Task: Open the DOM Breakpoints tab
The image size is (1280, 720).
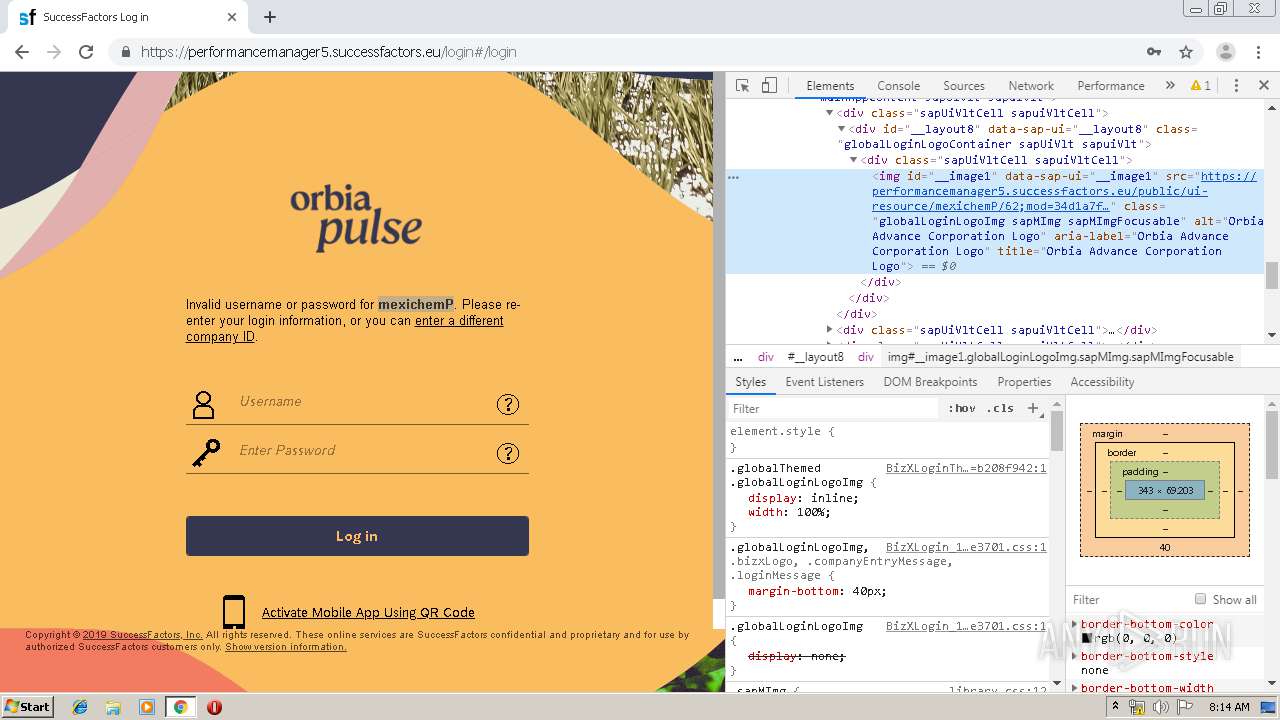Action: coord(930,382)
